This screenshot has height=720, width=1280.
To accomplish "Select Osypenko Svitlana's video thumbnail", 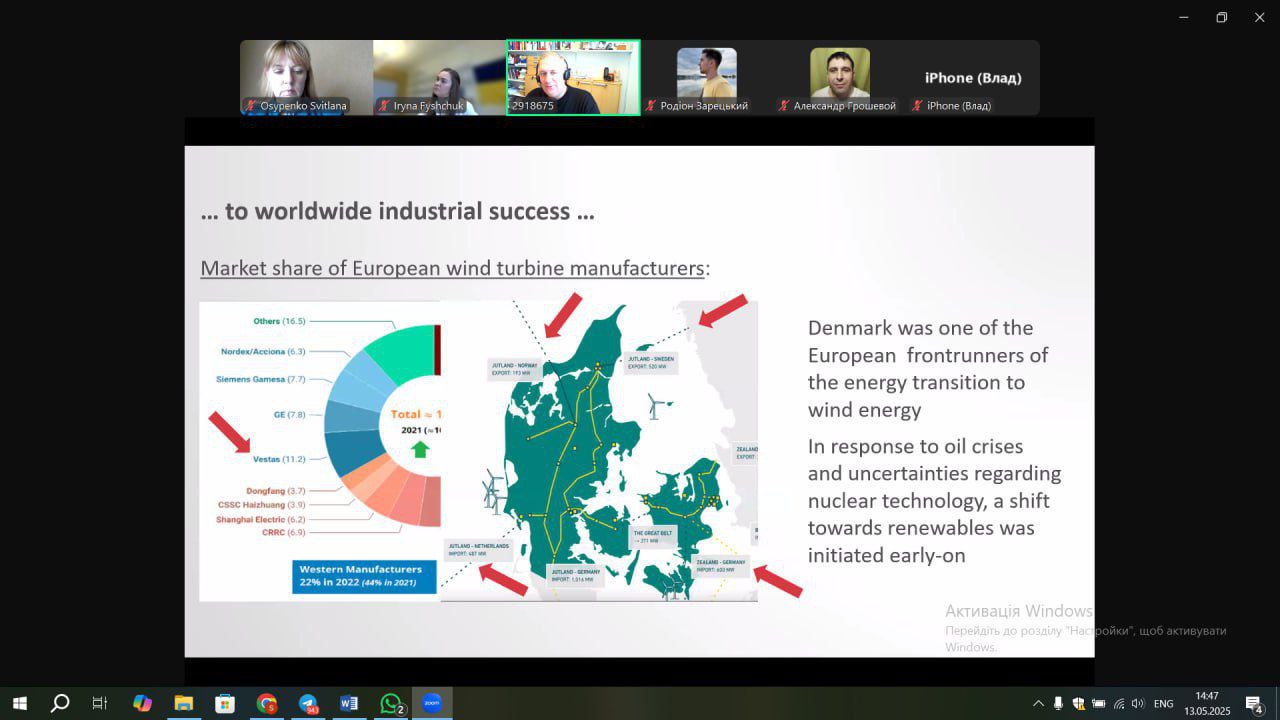I will 306,78.
